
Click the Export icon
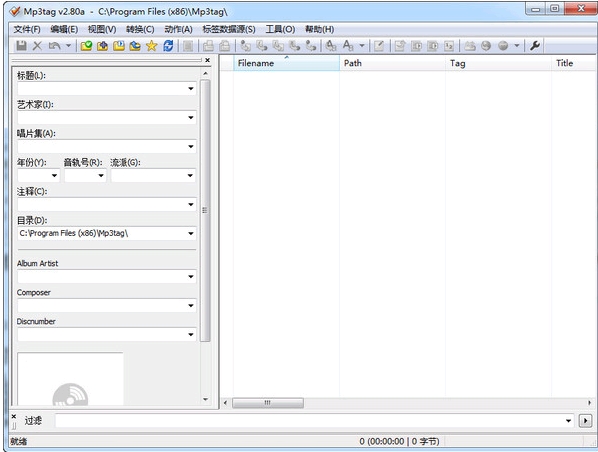pyautogui.click(x=399, y=46)
